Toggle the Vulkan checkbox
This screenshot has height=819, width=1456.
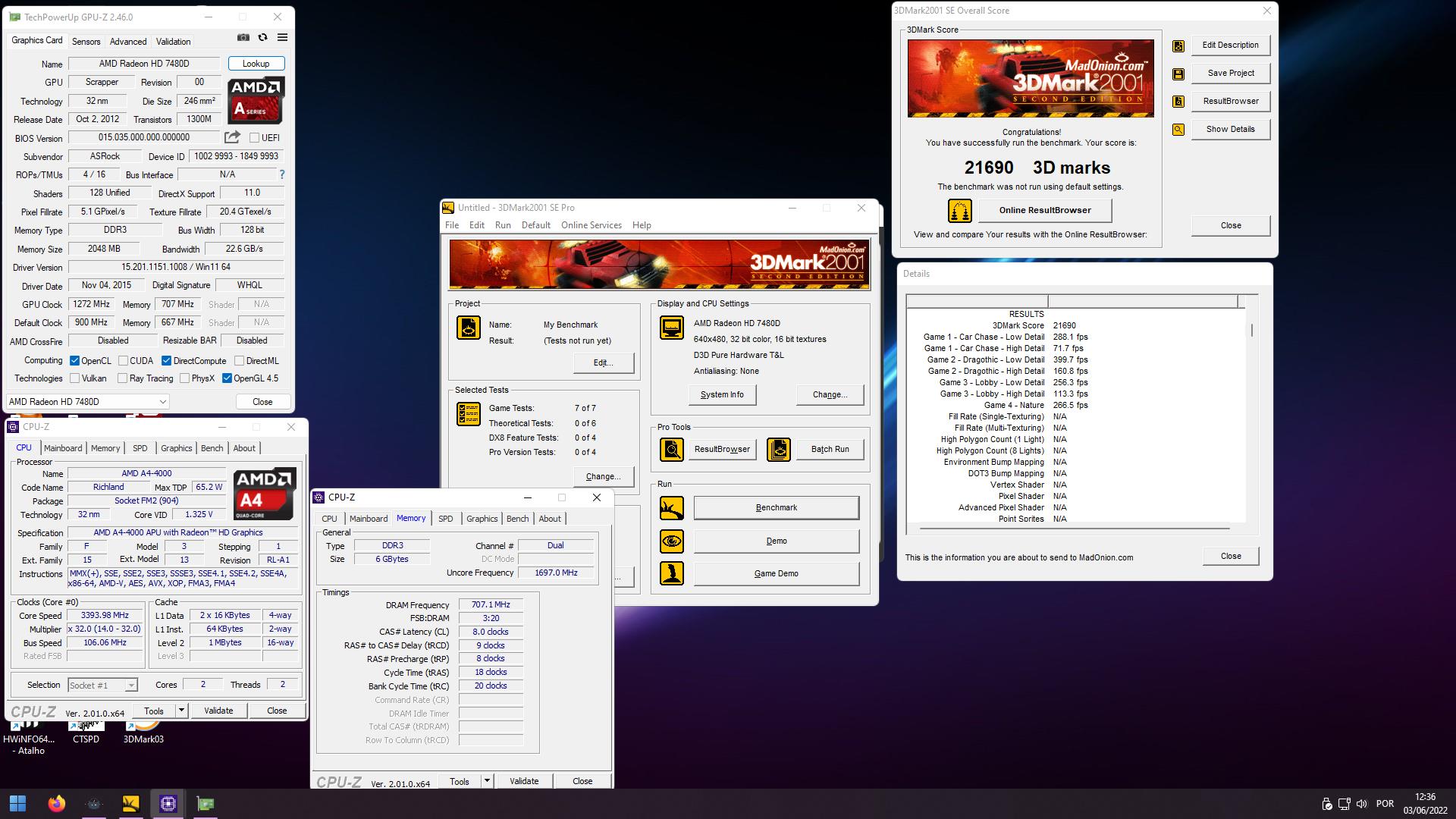74,378
